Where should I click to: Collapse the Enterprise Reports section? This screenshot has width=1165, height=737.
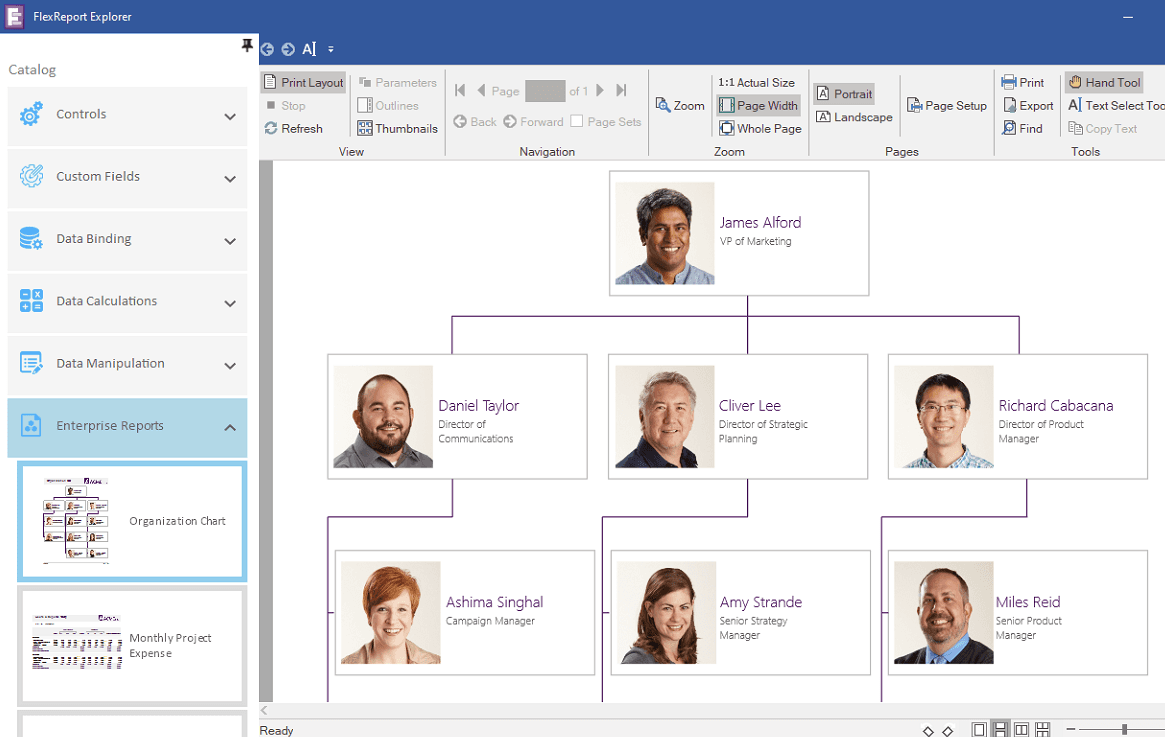pos(230,428)
